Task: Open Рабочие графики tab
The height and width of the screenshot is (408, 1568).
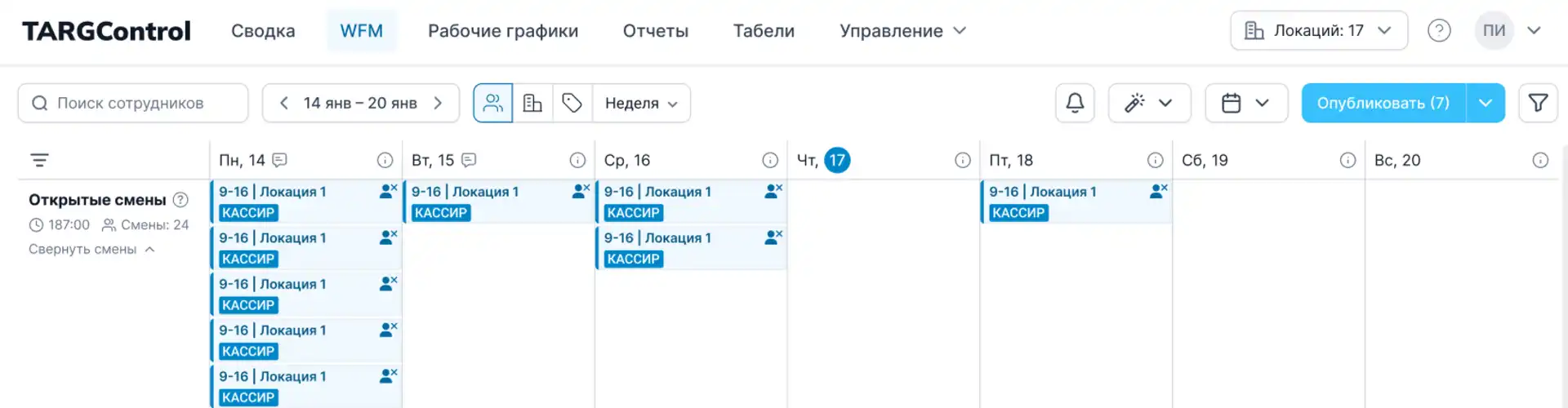Action: (503, 31)
